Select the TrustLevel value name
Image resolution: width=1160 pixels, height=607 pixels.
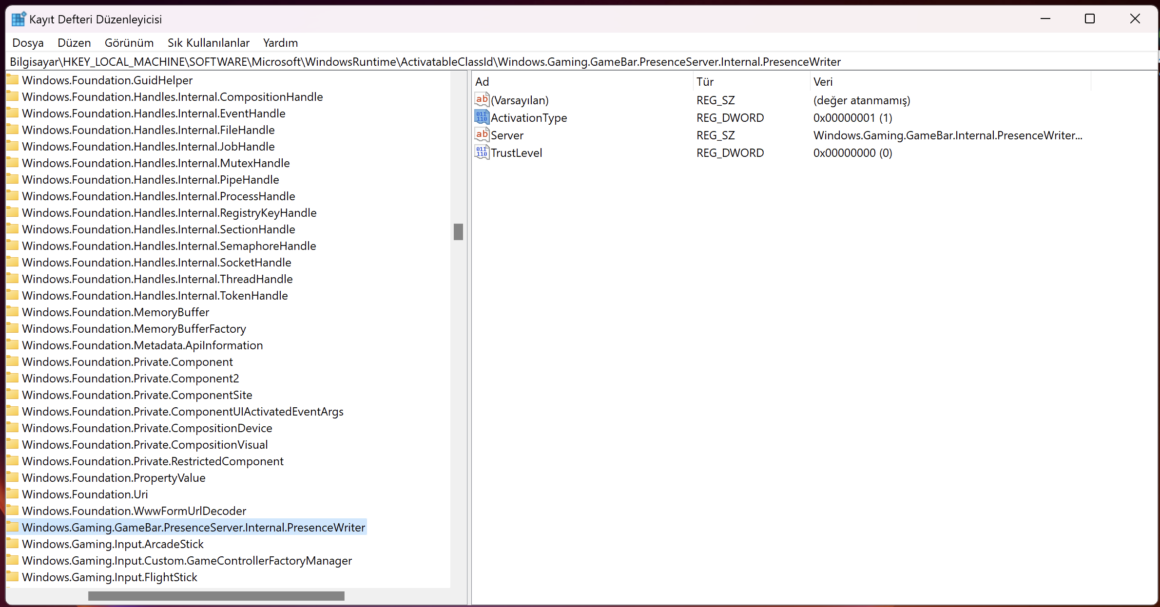516,153
